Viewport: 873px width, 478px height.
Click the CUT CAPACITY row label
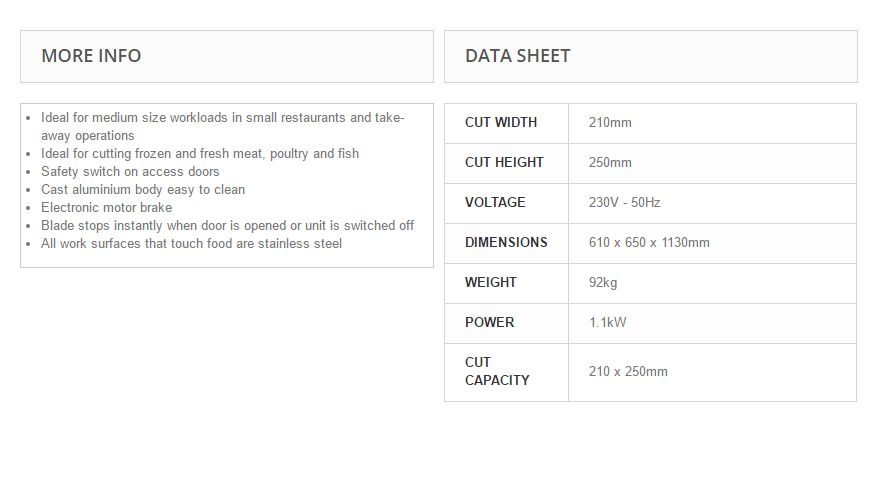point(497,371)
